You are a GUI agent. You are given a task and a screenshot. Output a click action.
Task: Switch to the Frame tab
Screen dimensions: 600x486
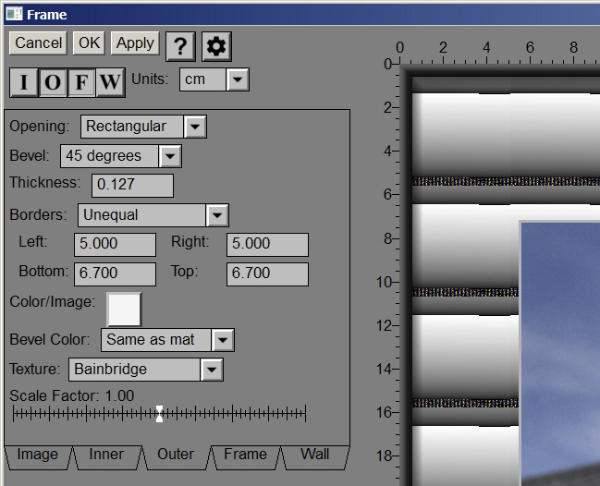click(x=245, y=455)
